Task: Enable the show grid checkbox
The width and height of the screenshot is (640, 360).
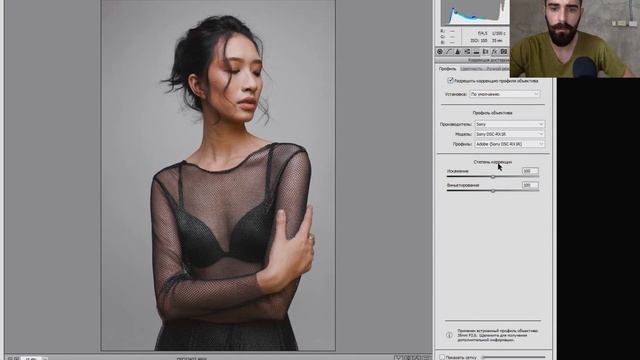Action: click(442, 357)
